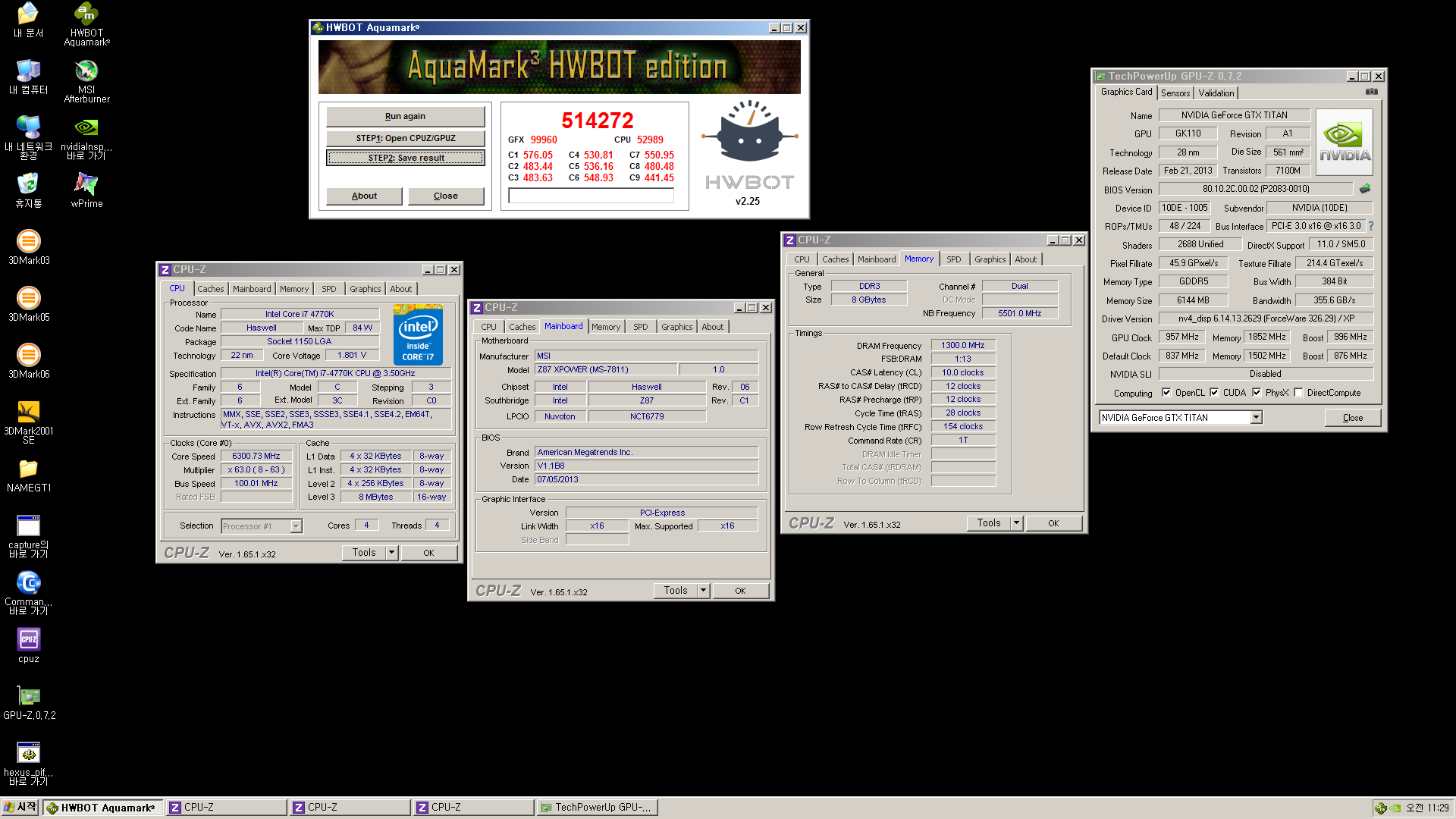Click Run again in Aquamark
The image size is (1456, 819).
pos(406,116)
